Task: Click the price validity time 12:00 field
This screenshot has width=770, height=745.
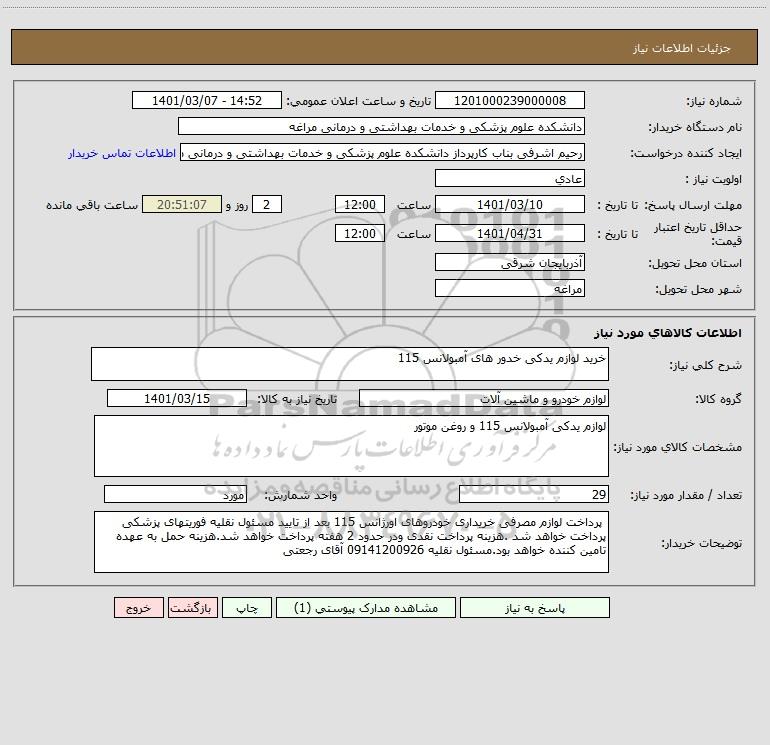Action: click(359, 234)
